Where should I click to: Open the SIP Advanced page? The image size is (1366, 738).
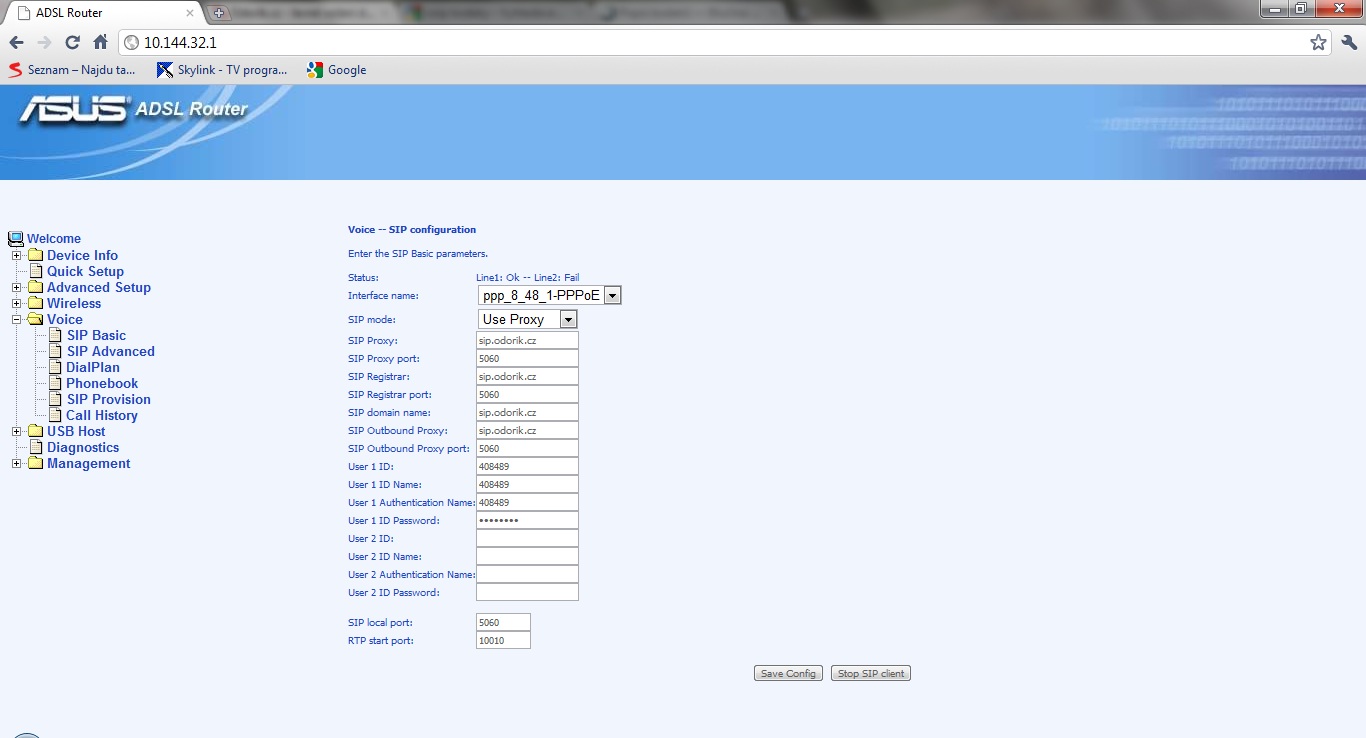[110, 352]
